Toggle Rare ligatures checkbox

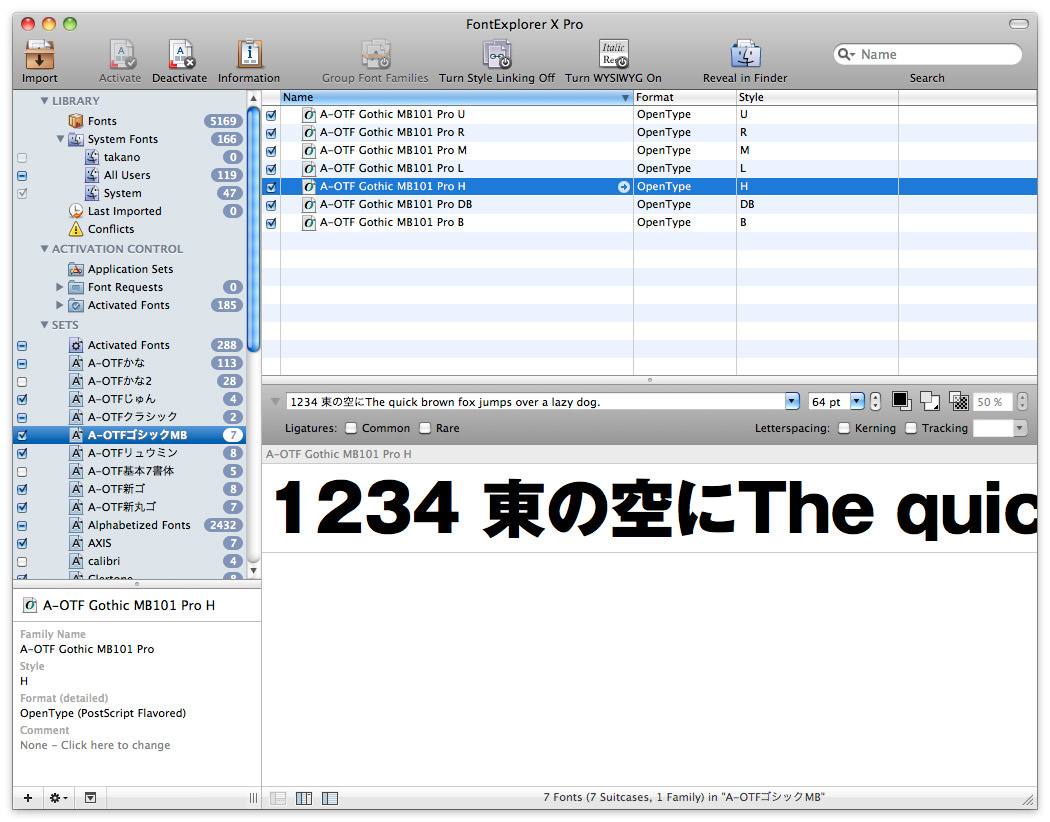click(425, 428)
